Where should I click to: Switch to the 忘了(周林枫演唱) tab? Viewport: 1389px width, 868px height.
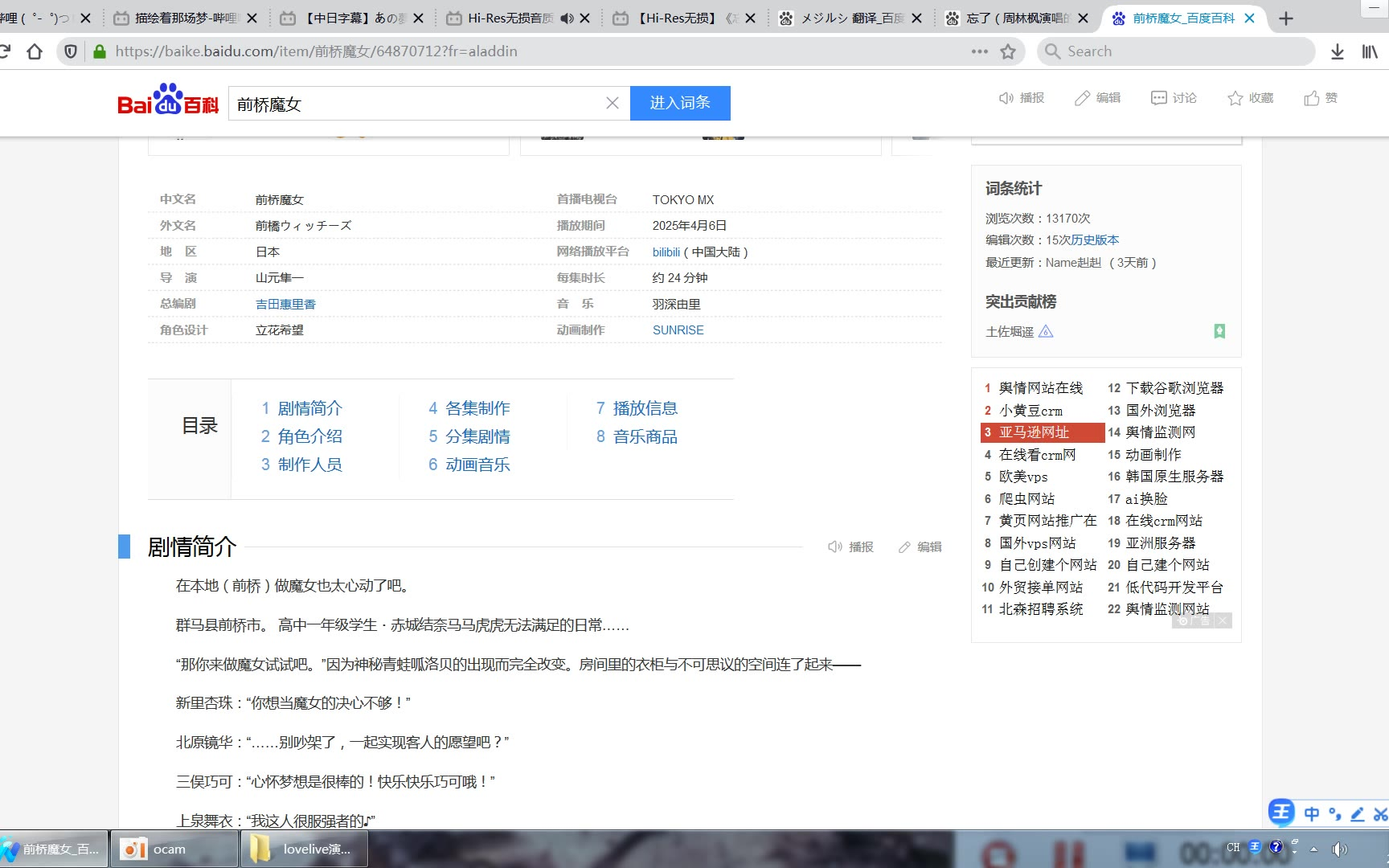pos(1016,18)
